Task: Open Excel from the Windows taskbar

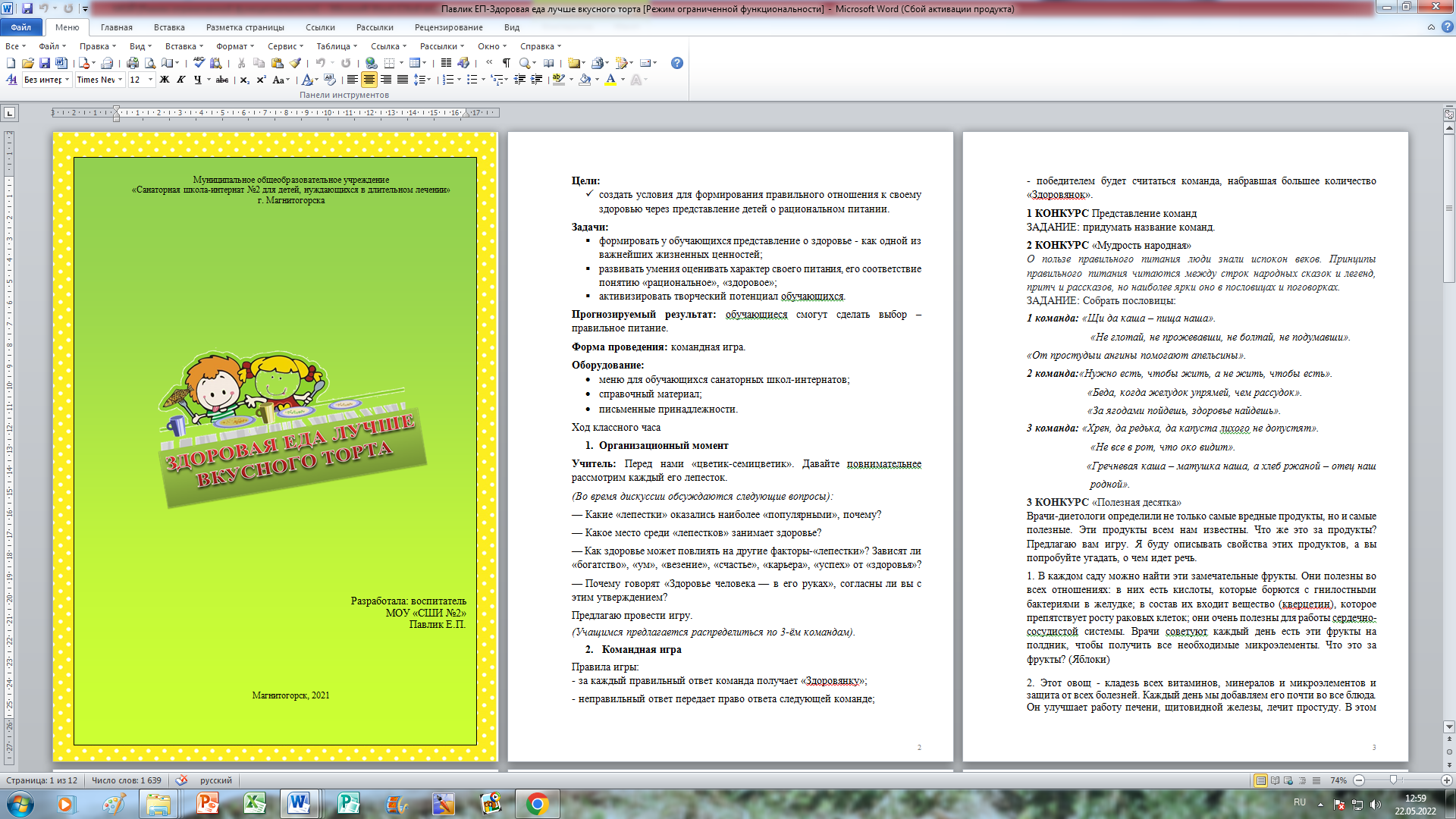Action: tap(254, 804)
